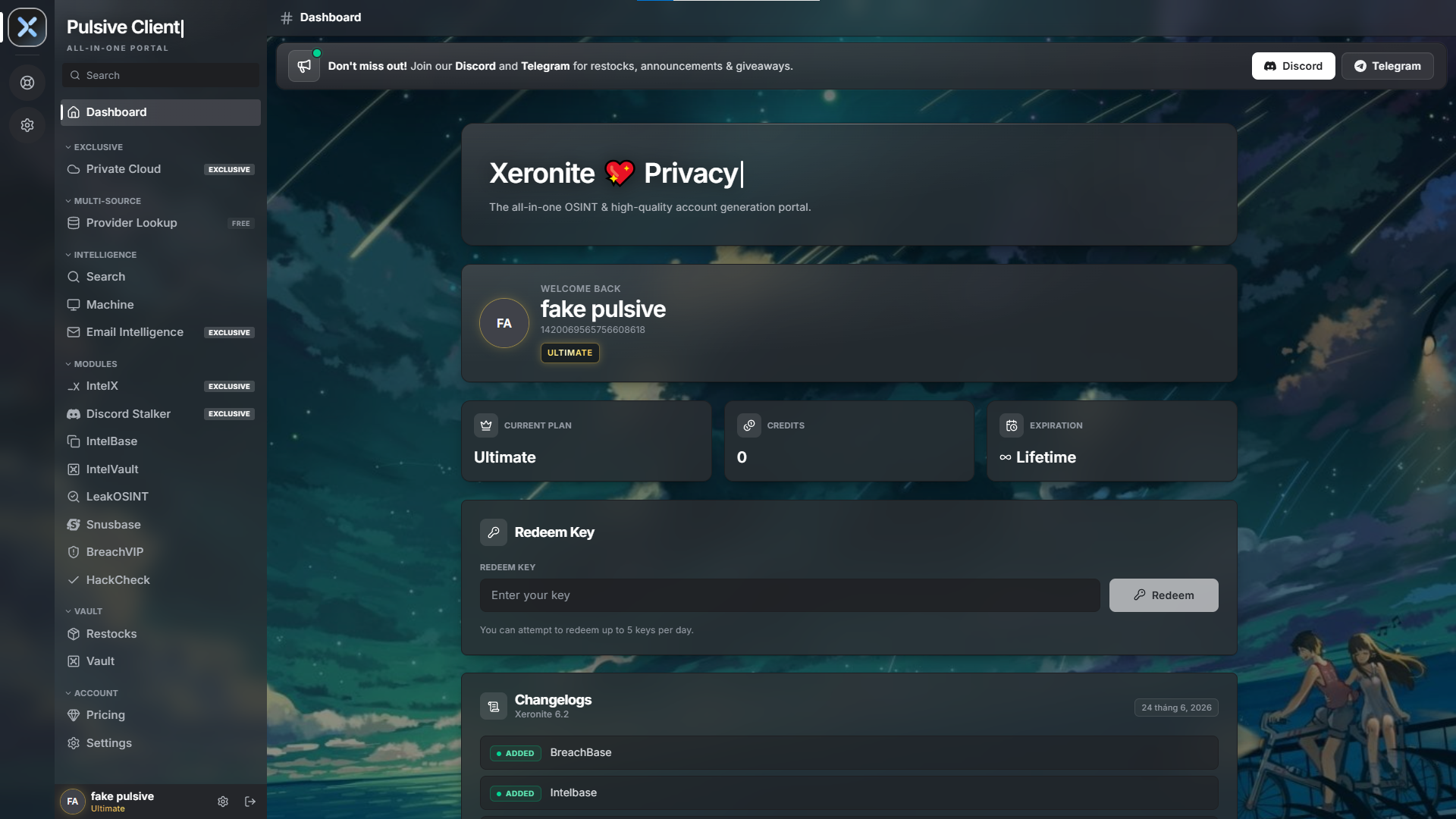The height and width of the screenshot is (819, 1456).
Task: Click the Discord Stalker icon
Action: (74, 414)
